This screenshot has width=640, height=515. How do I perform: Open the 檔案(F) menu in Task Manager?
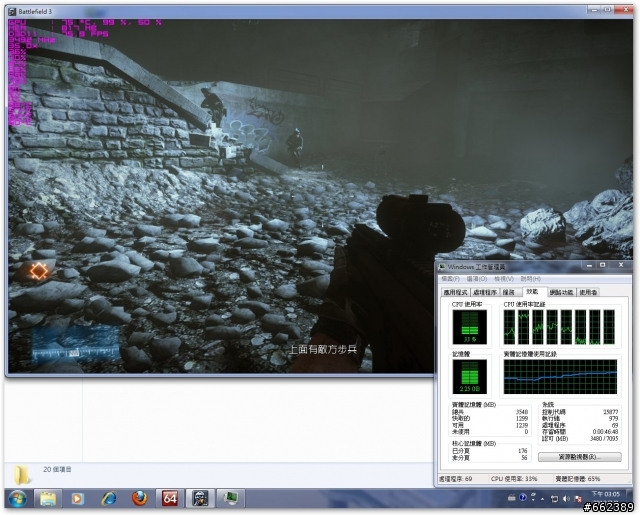pos(451,279)
